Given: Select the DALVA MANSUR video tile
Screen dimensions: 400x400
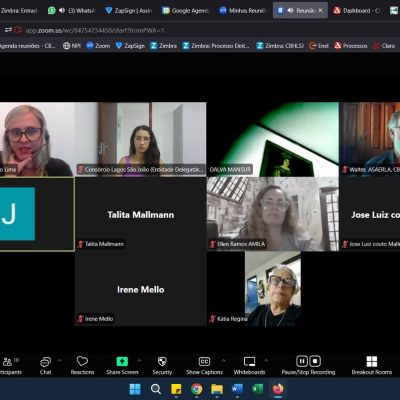Looking at the screenshot, I should pos(273,139).
